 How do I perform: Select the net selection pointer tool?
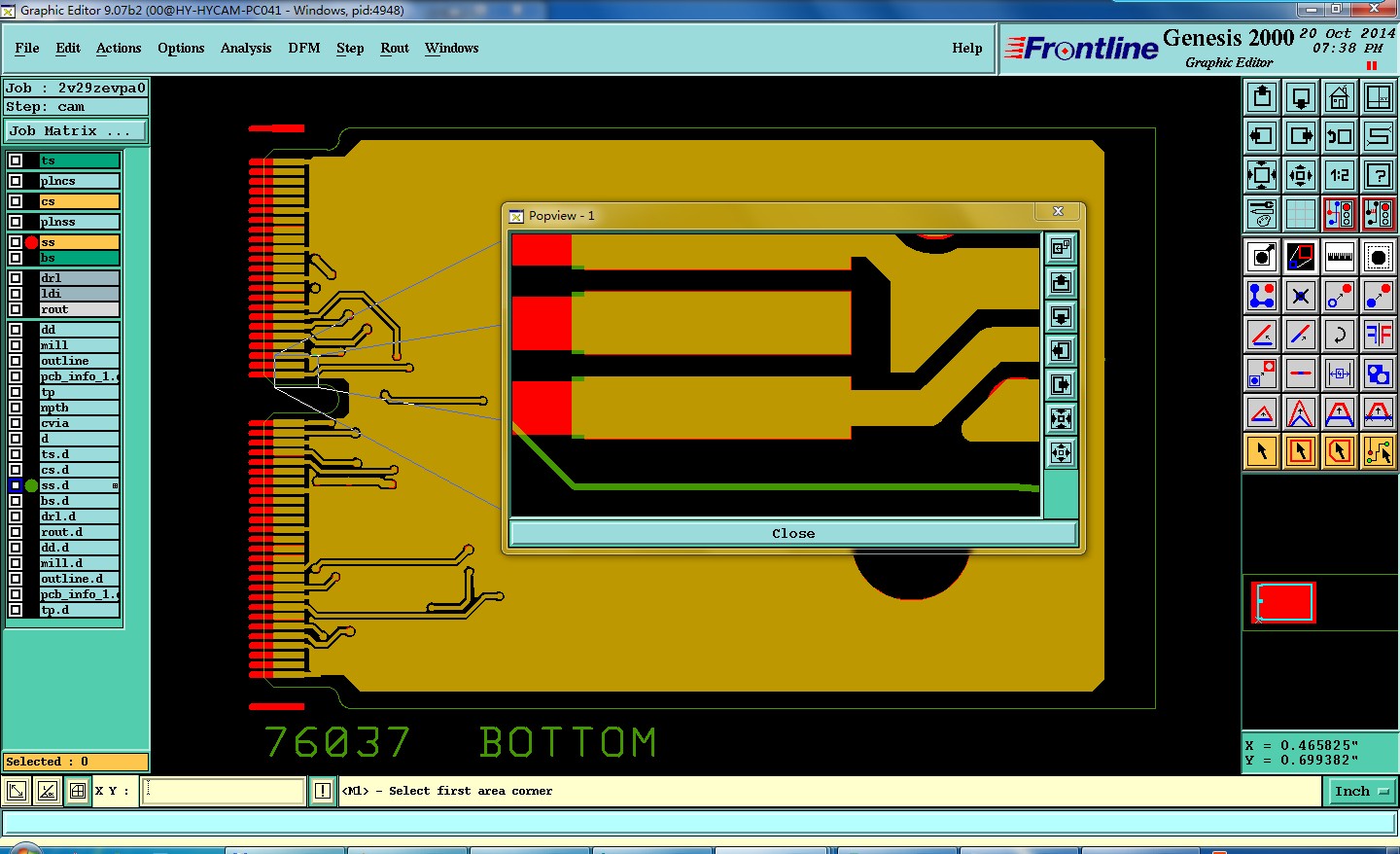pyautogui.click(x=1379, y=451)
